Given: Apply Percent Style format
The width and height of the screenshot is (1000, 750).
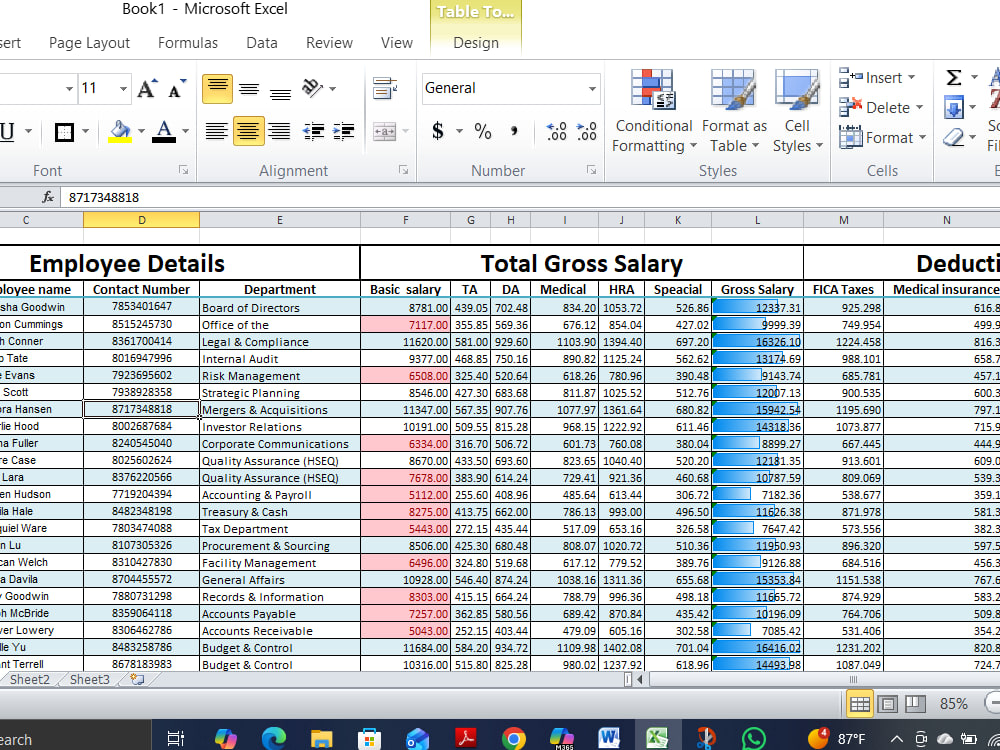Looking at the screenshot, I should pos(483,131).
